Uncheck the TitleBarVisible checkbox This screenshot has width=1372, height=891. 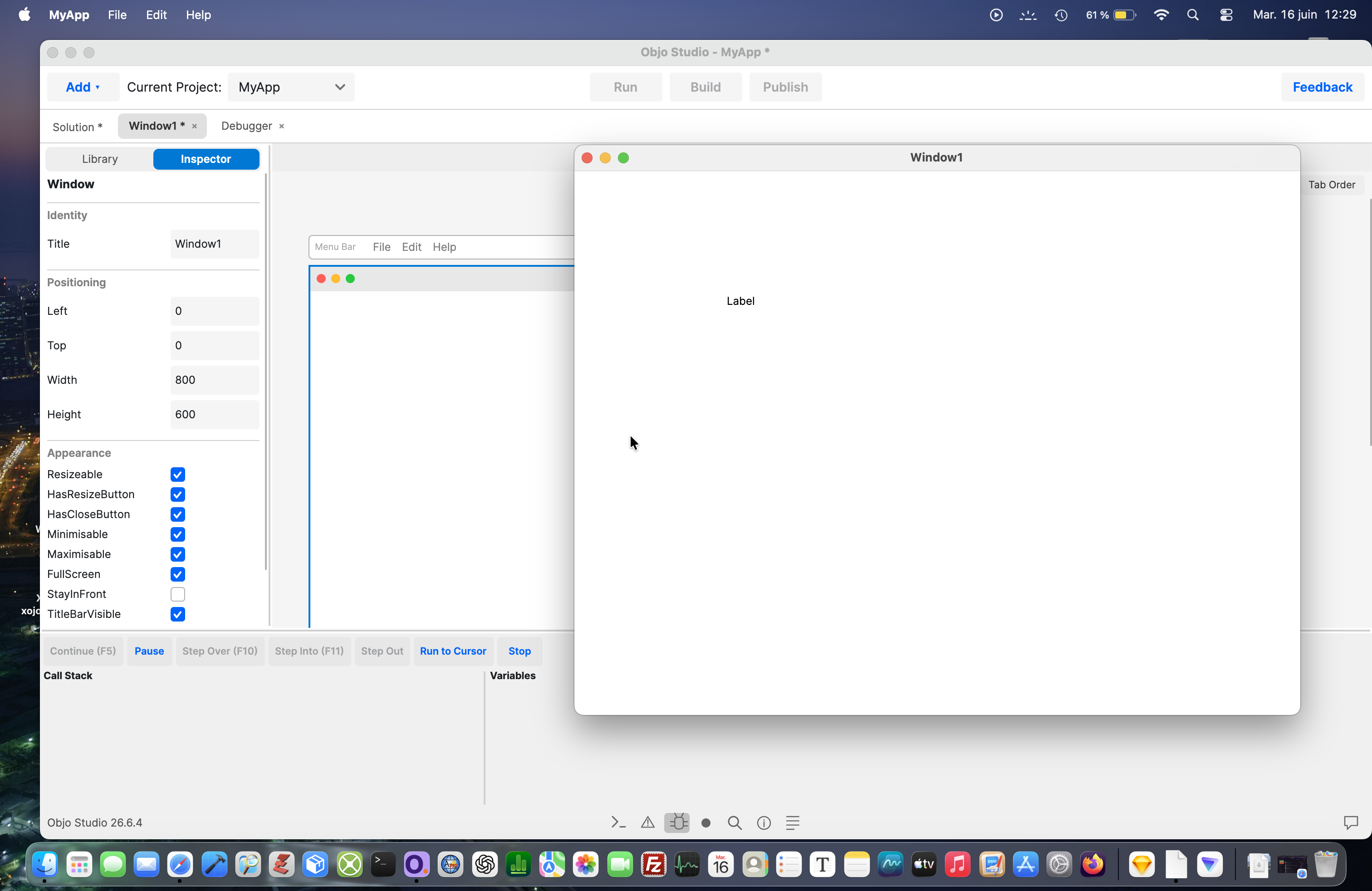177,614
